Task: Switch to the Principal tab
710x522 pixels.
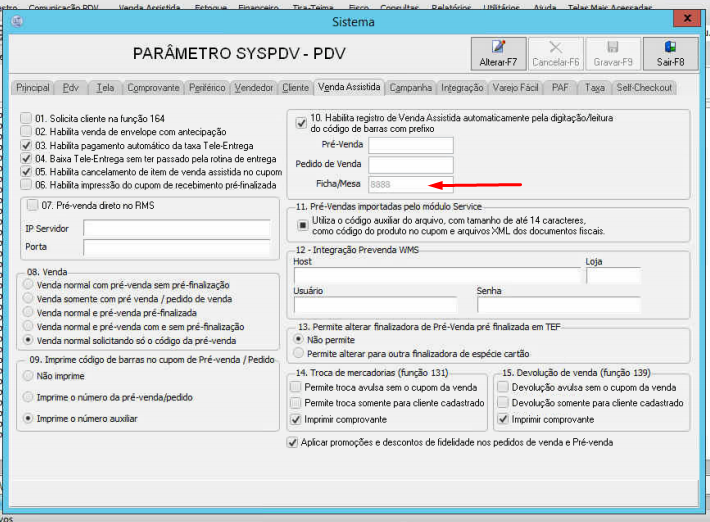Action: [33, 88]
